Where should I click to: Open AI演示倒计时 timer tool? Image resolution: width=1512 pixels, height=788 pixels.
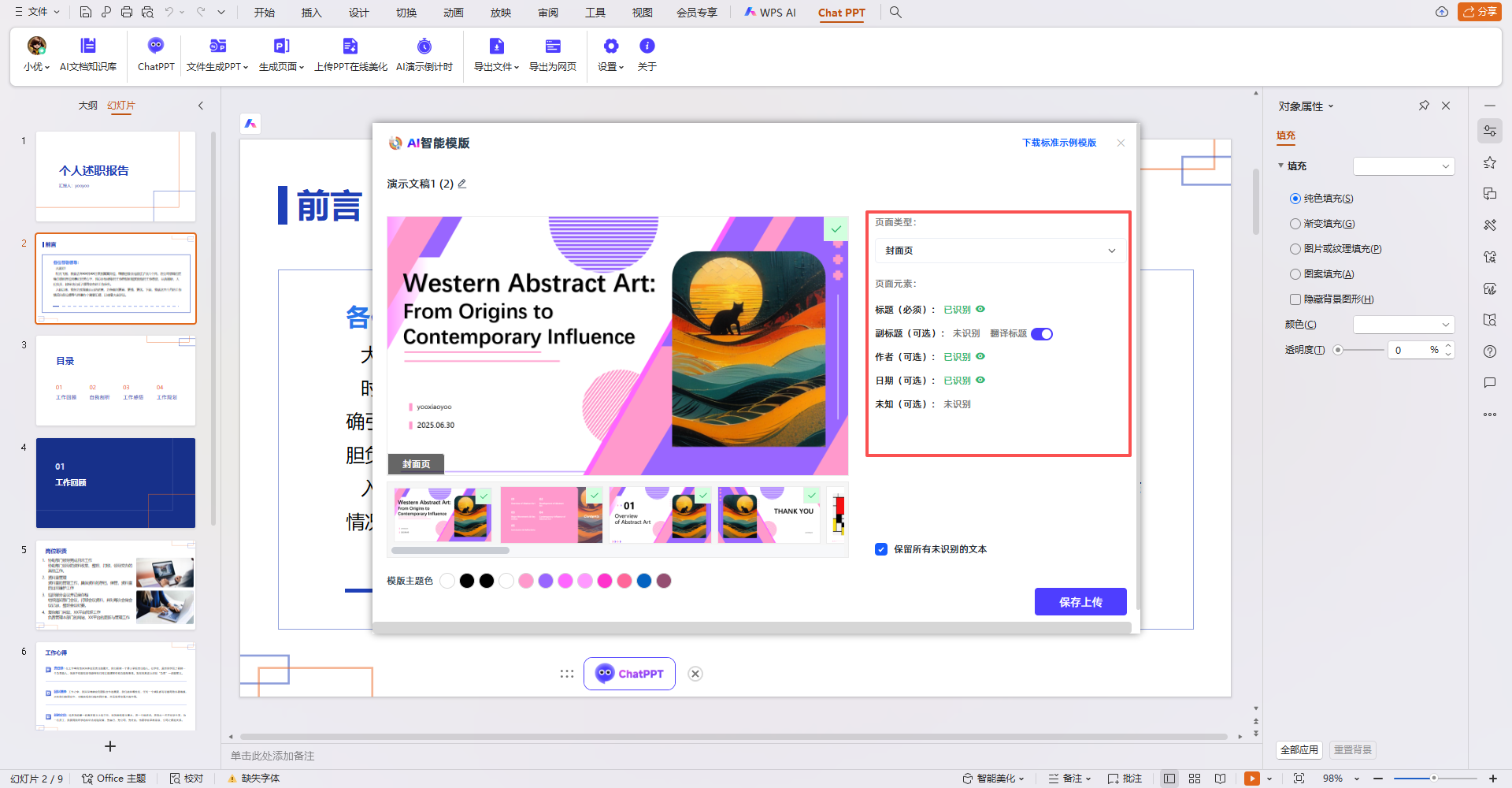[424, 54]
